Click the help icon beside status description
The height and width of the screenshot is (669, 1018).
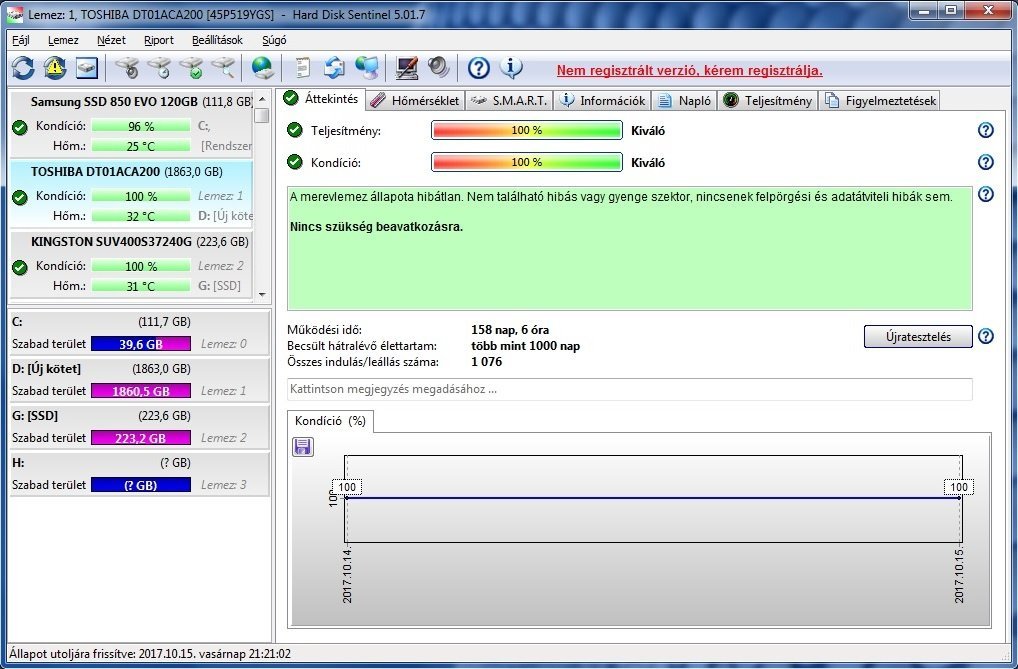[x=986, y=194]
